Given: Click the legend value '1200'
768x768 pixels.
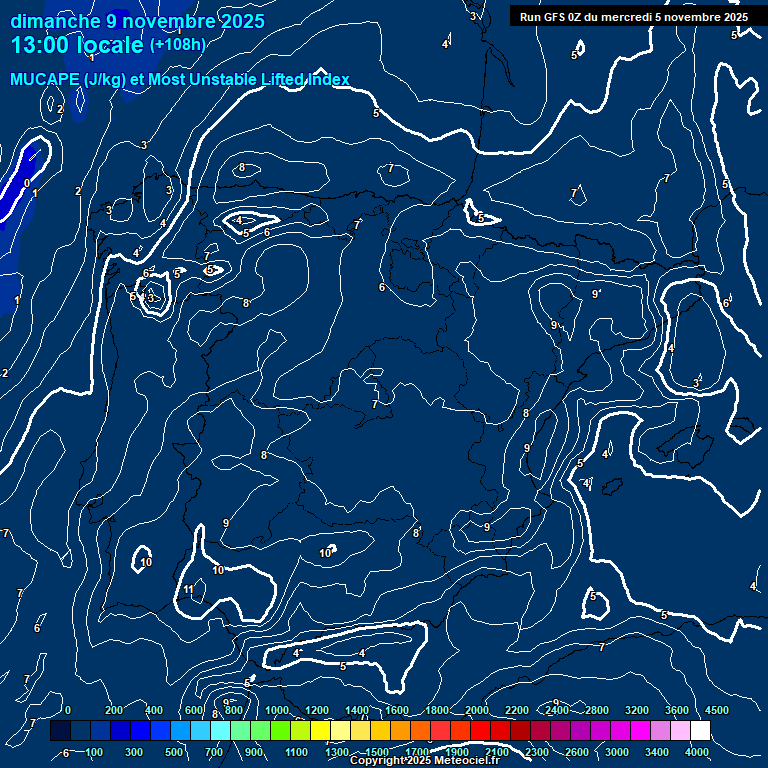Looking at the screenshot, I should 317,710.
